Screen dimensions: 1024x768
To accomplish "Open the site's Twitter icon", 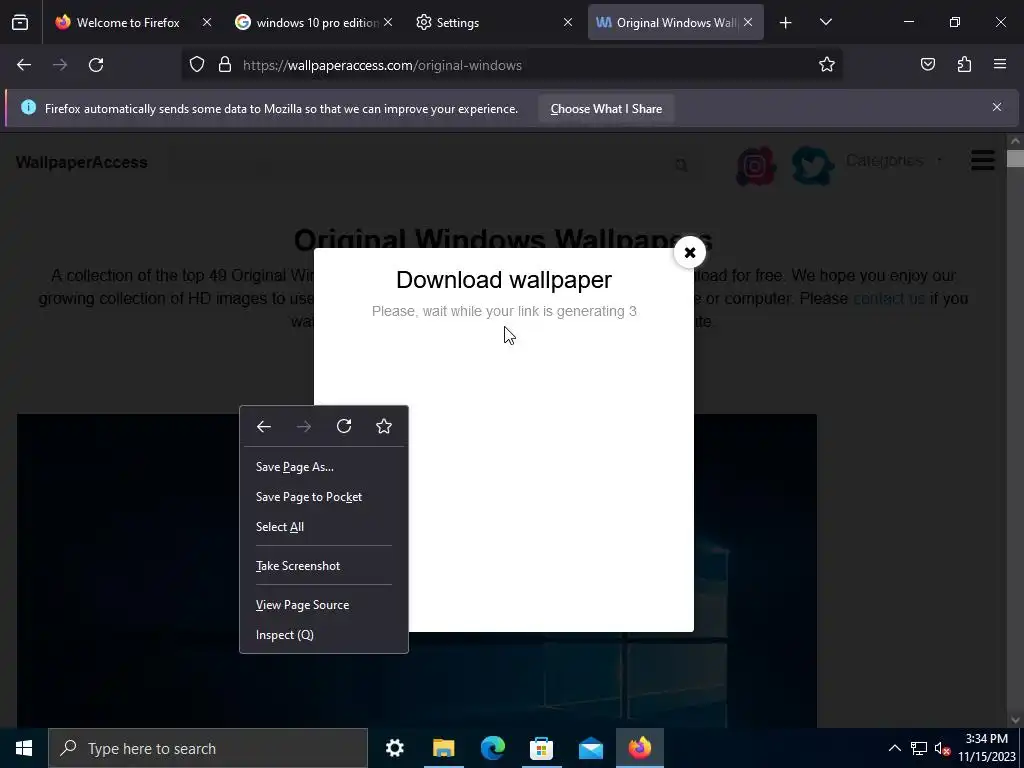I will (812, 166).
